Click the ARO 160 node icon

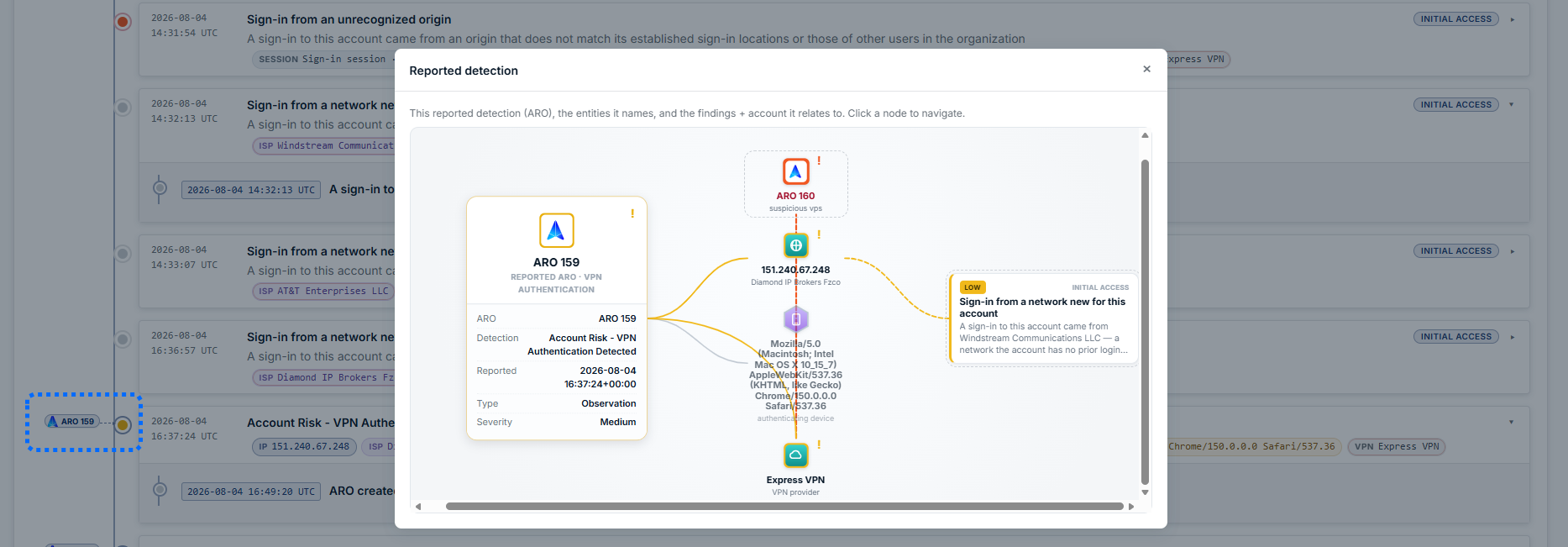coord(795,171)
